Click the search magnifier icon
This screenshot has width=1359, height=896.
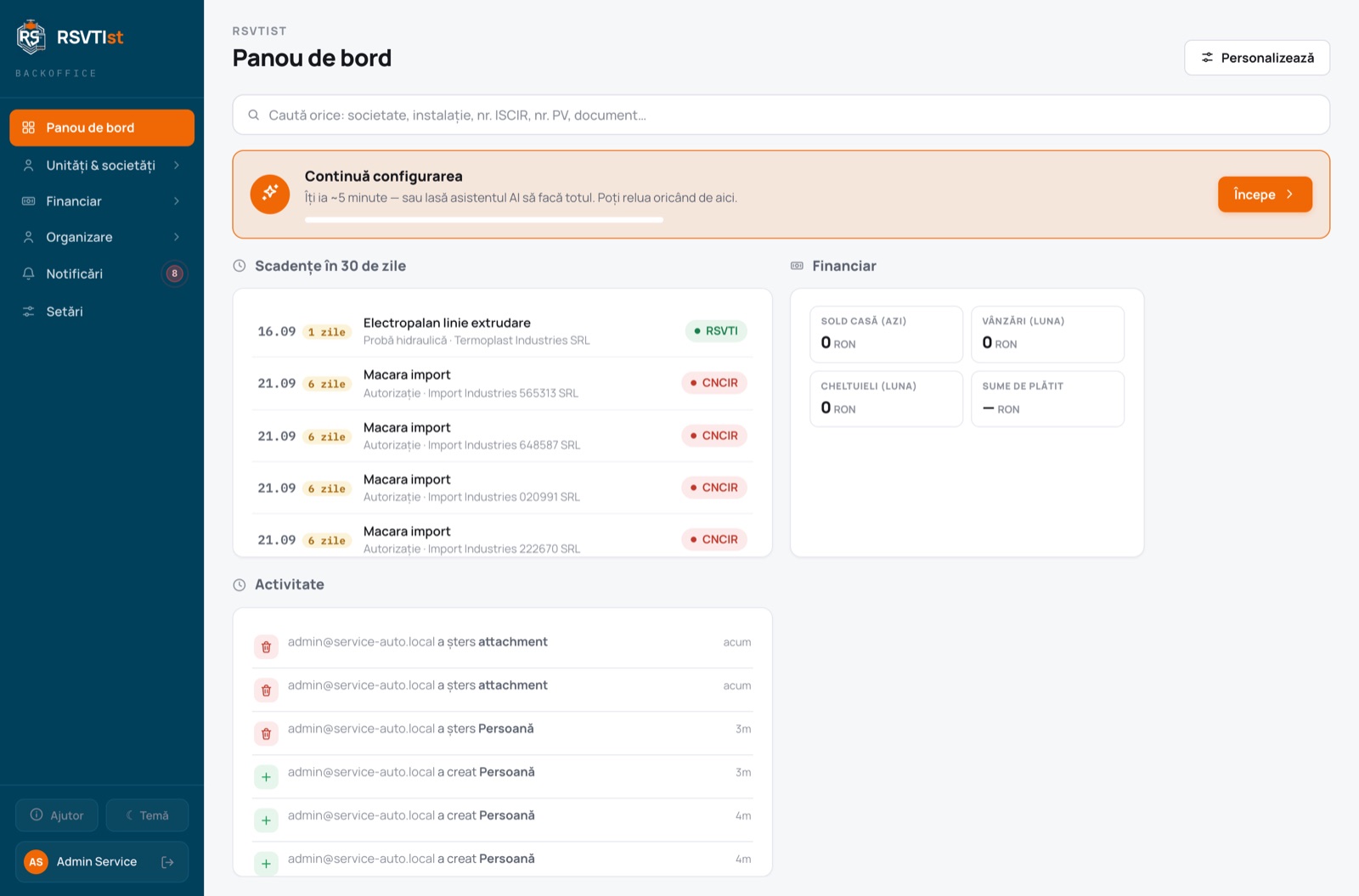point(253,115)
